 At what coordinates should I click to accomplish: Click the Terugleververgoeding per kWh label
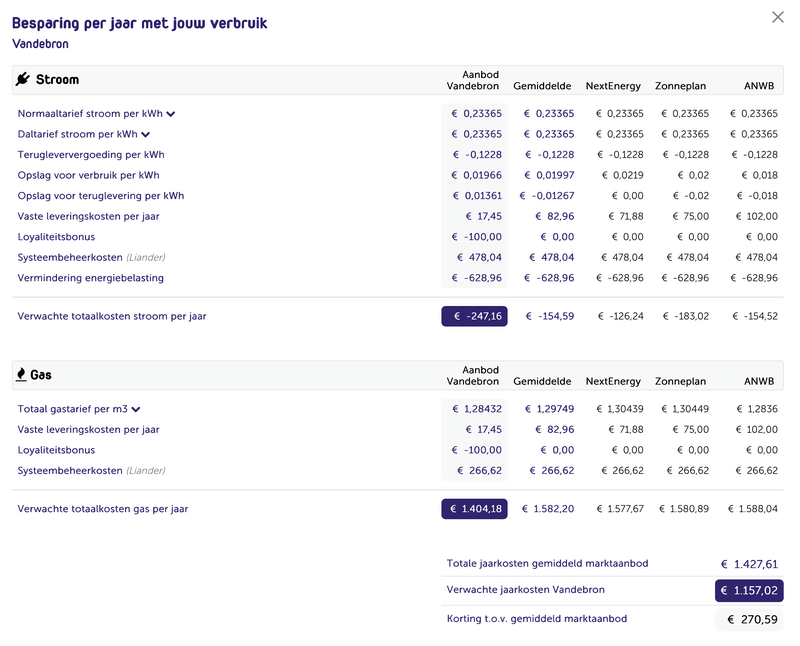[91, 155]
